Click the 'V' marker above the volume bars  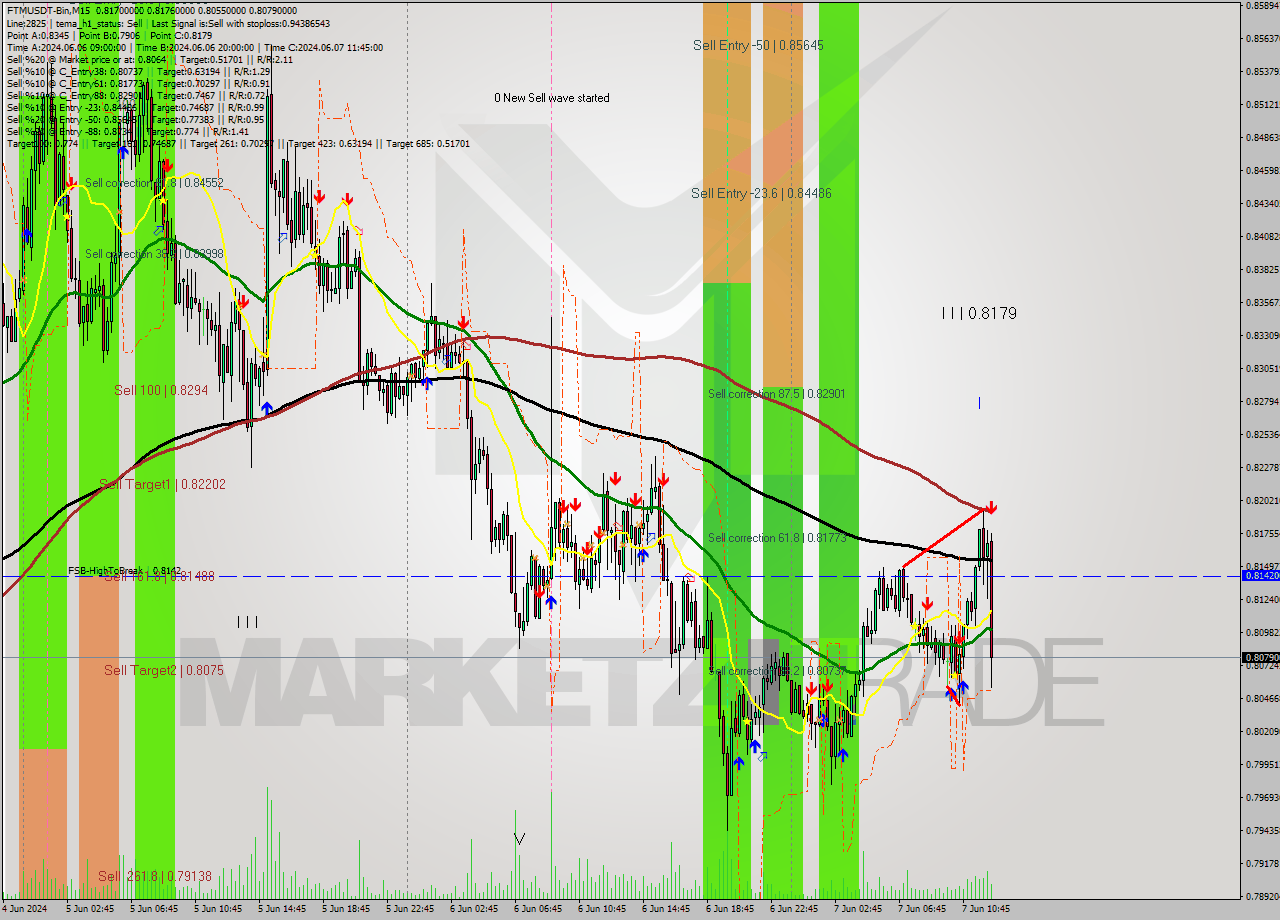(x=519, y=838)
